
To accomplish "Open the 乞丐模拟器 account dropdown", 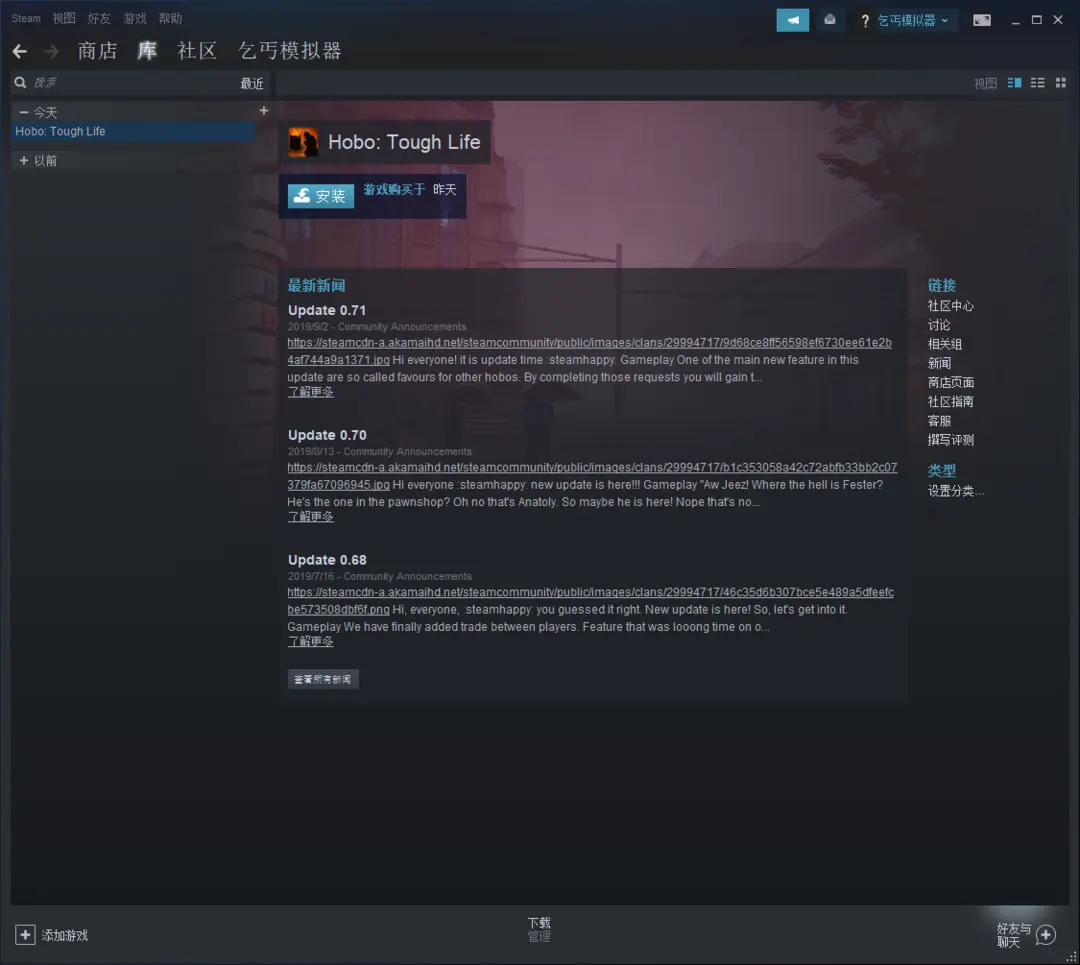I will point(913,20).
